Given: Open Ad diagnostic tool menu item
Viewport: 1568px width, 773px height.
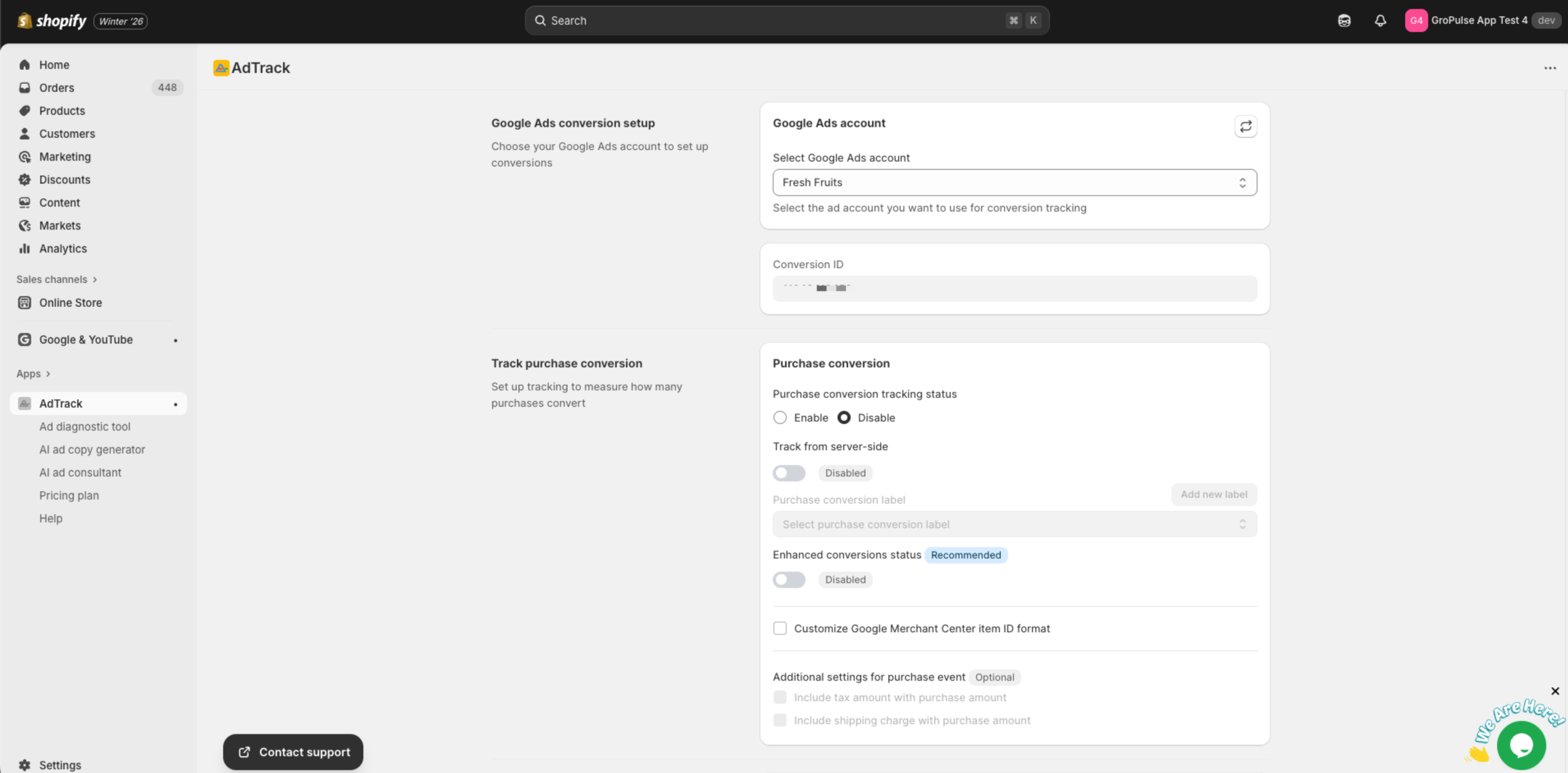Looking at the screenshot, I should [85, 427].
